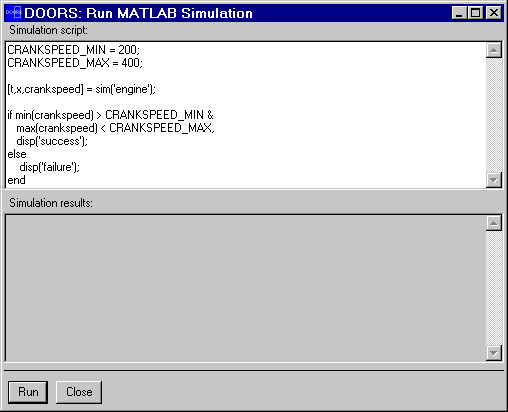Click inside the empty Simulation results box
Image resolution: width=508 pixels, height=412 pixels.
click(x=246, y=288)
